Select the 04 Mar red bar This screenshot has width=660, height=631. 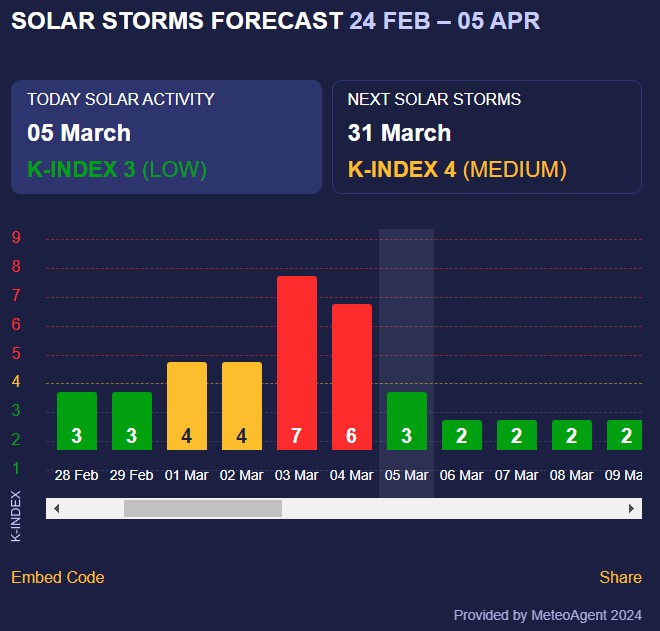coord(352,376)
